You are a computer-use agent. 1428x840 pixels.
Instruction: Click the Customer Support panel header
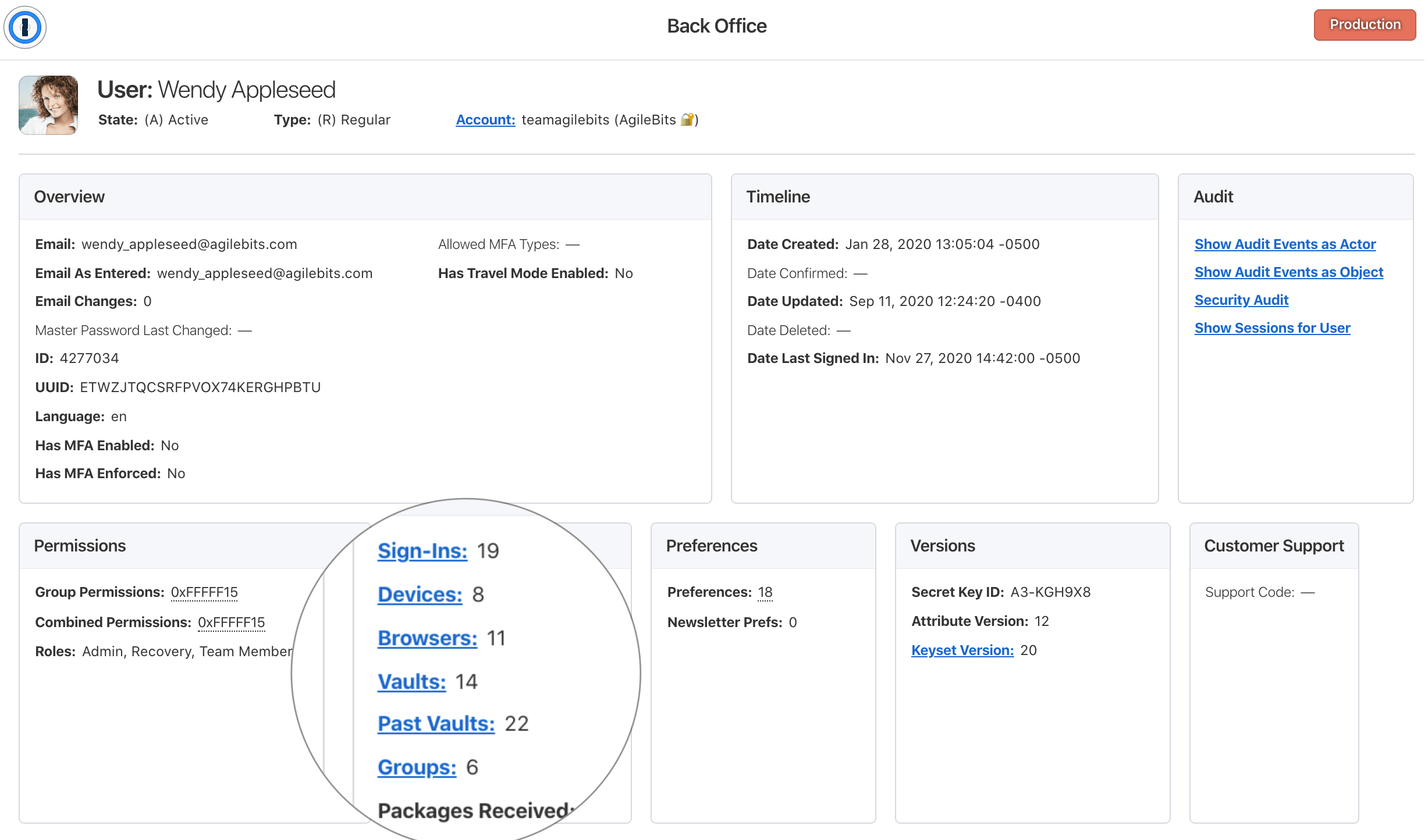(1274, 546)
